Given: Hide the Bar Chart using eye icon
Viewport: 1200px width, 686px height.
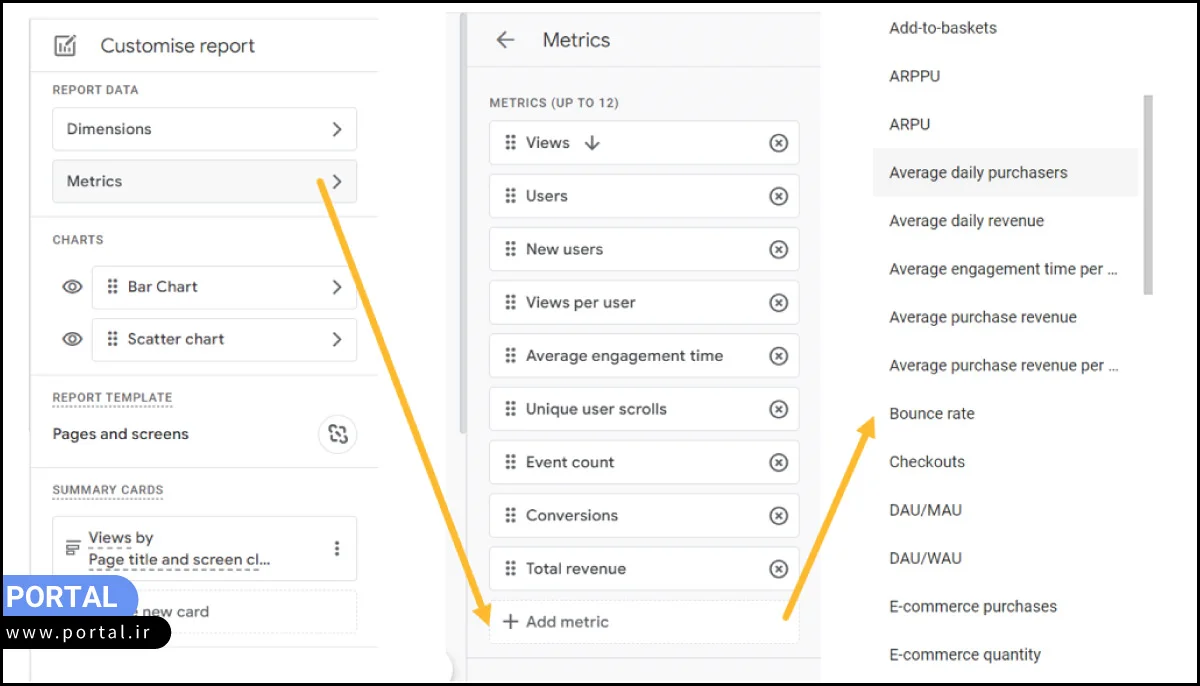Looking at the screenshot, I should (72, 287).
